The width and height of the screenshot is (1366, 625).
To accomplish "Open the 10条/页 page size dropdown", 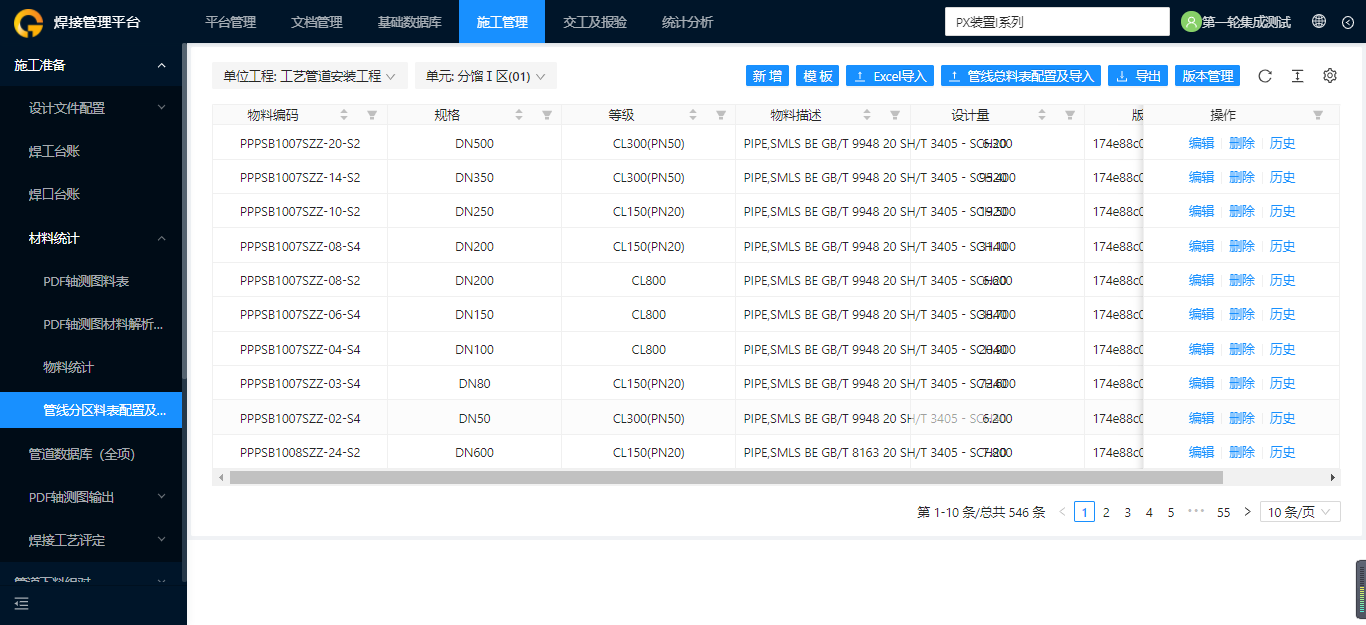I will (1300, 512).
